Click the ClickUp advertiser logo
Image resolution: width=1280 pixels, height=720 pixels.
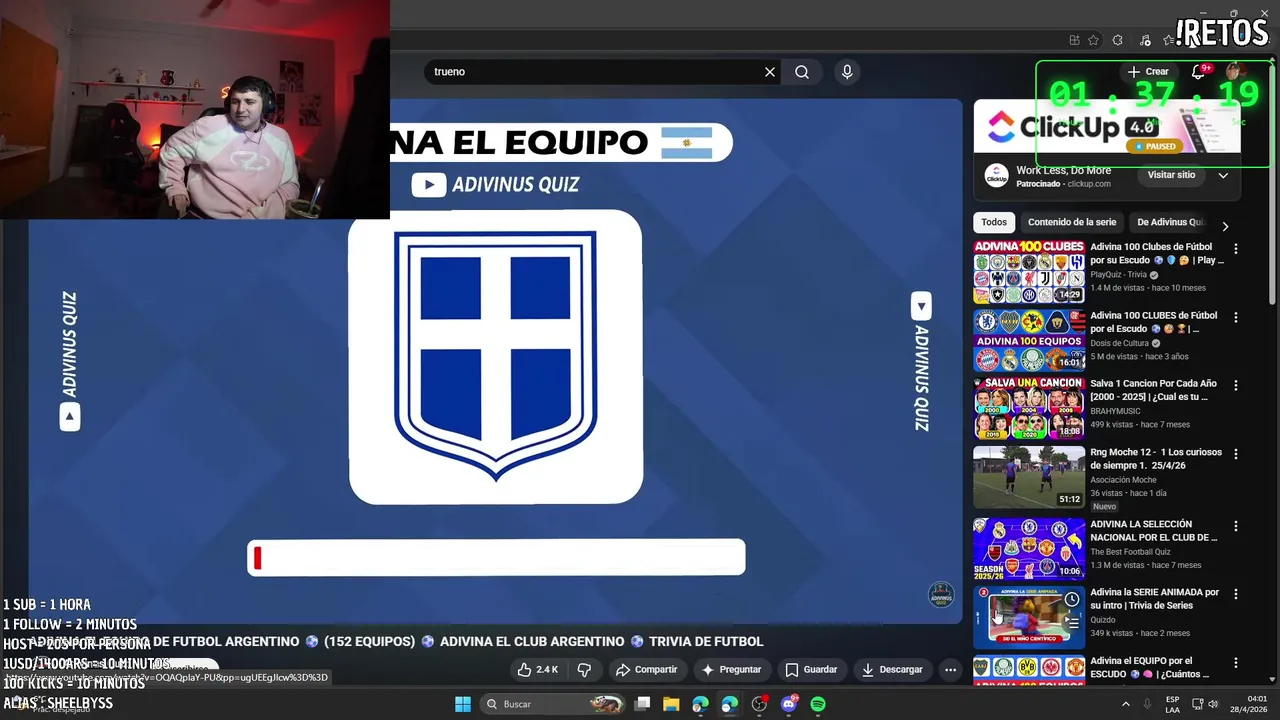coord(997,176)
